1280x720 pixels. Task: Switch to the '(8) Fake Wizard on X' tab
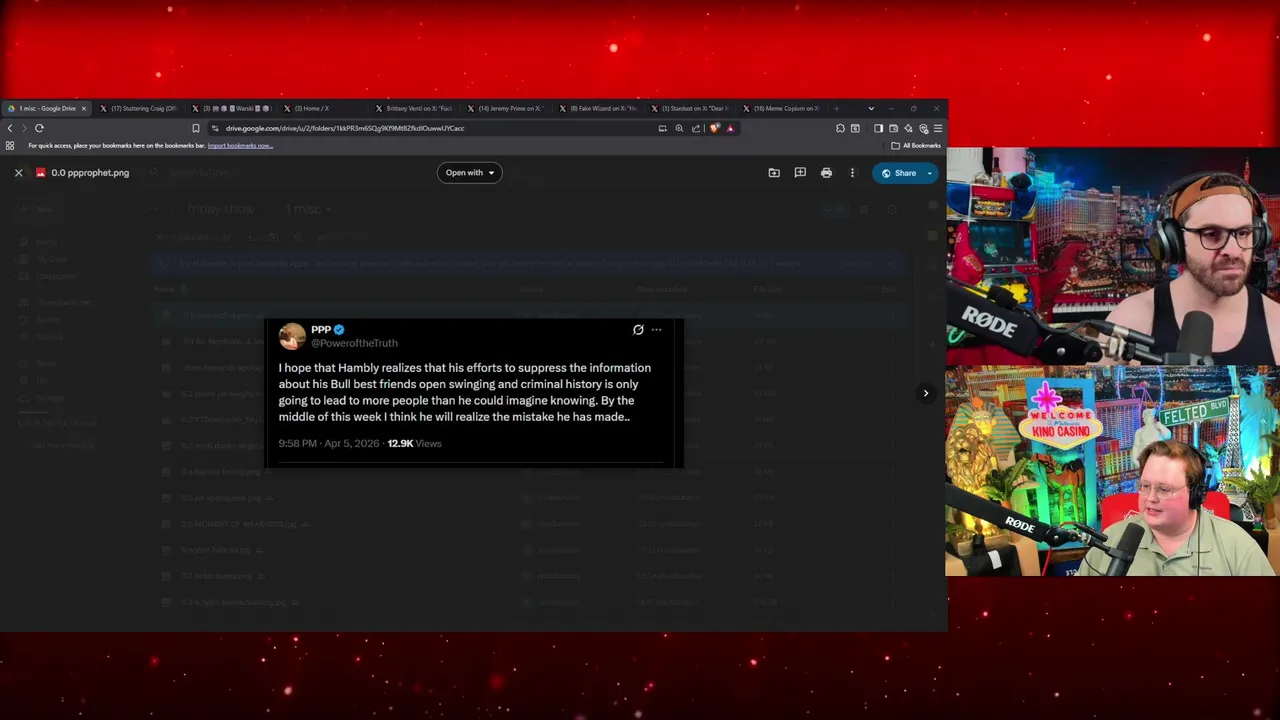click(599, 108)
